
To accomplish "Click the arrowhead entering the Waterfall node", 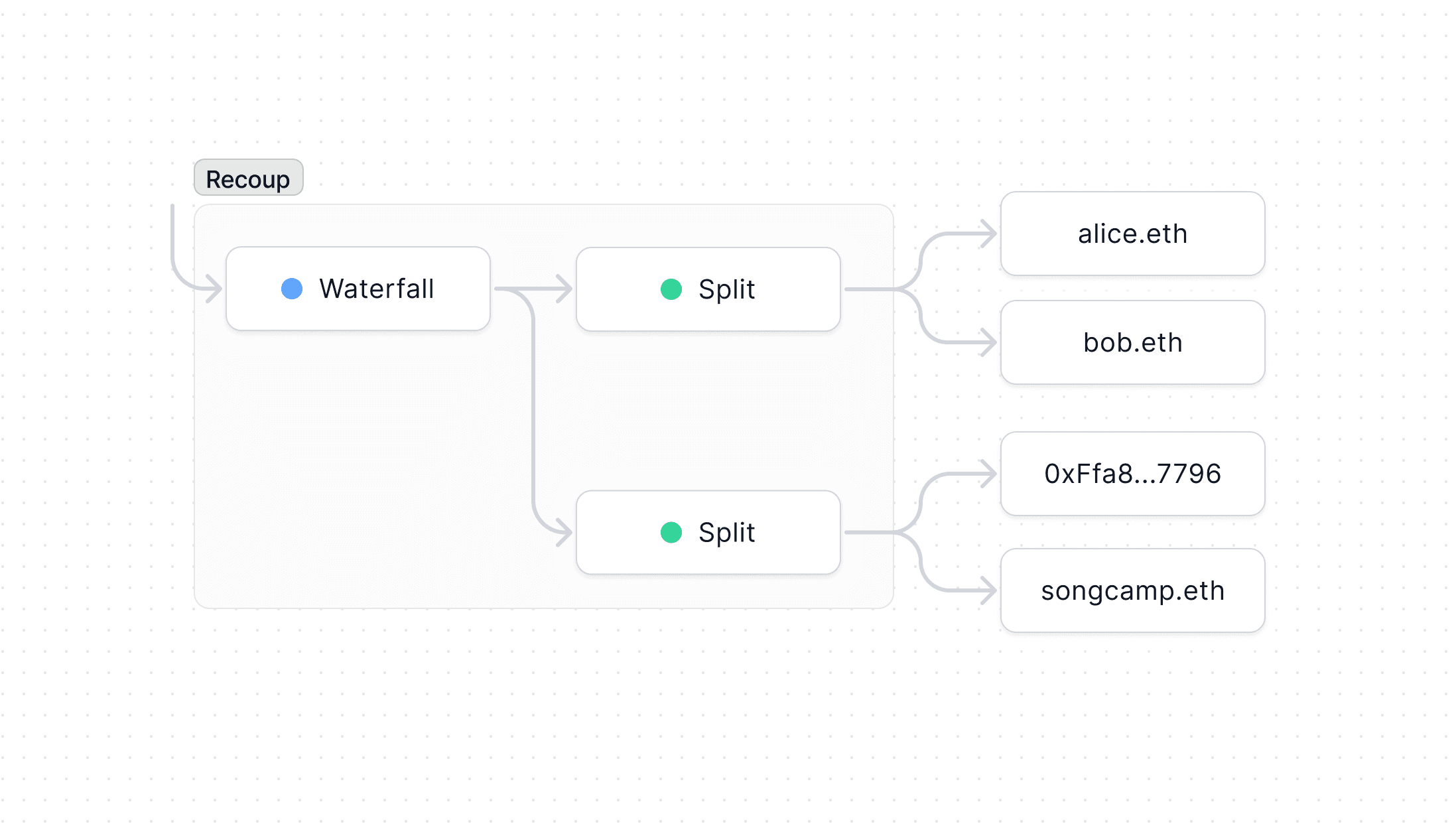I will click(214, 289).
